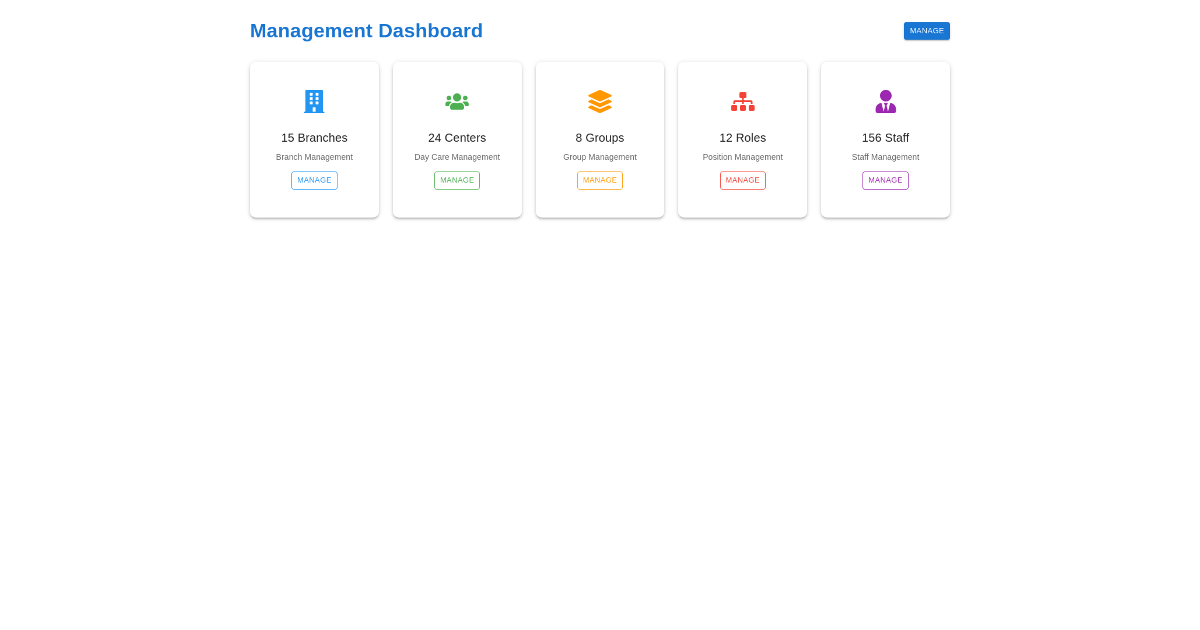Click the orange layers Groups icon
This screenshot has height=630, width=1200.
click(x=600, y=101)
